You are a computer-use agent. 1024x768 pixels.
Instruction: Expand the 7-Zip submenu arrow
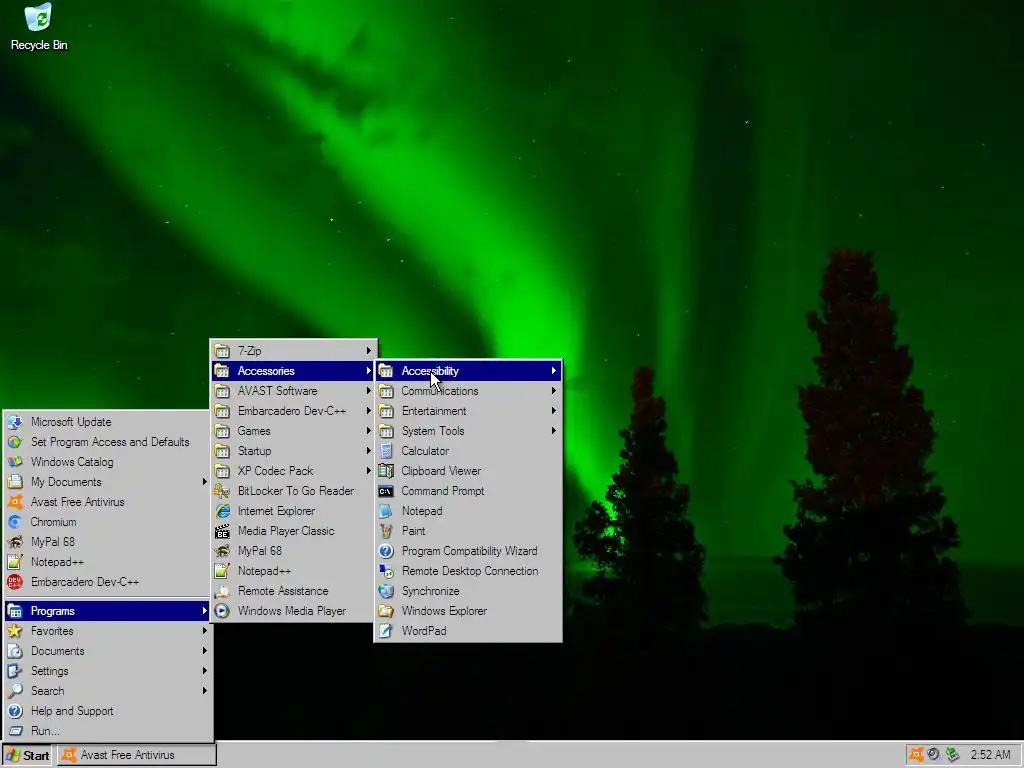368,351
